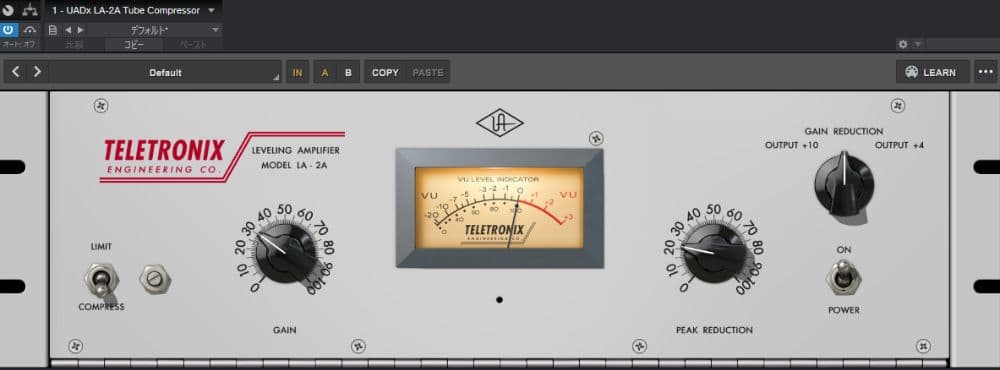1000x370 pixels.
Task: Click the オート:オフ automation label
Action: coord(18,45)
